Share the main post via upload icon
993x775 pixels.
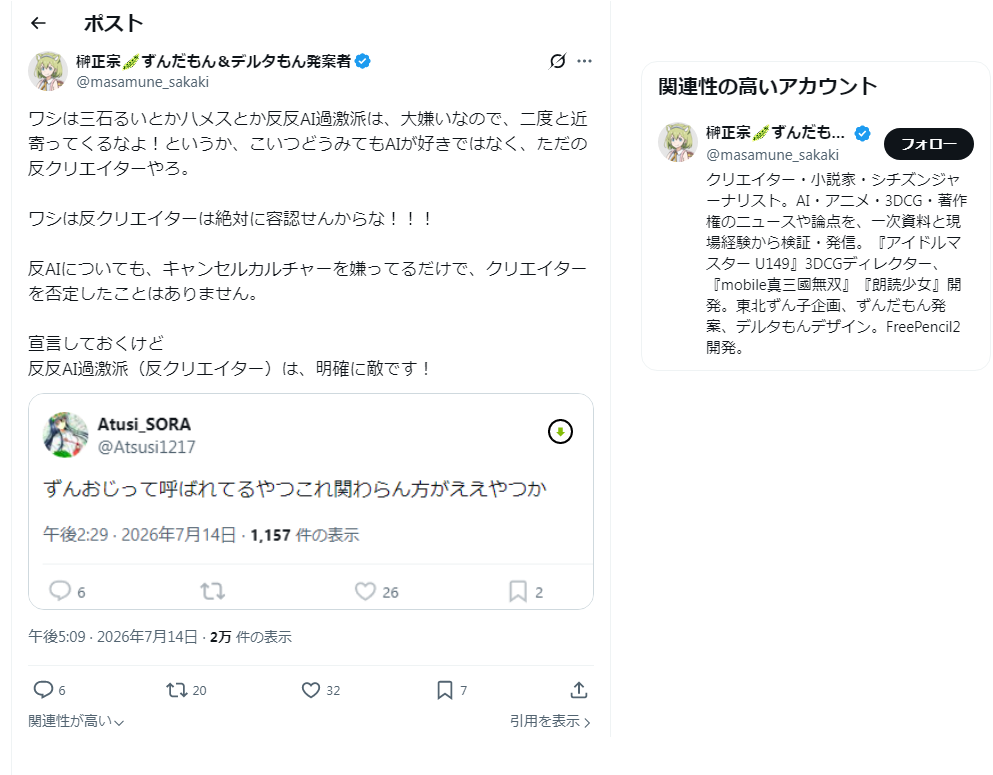click(579, 690)
